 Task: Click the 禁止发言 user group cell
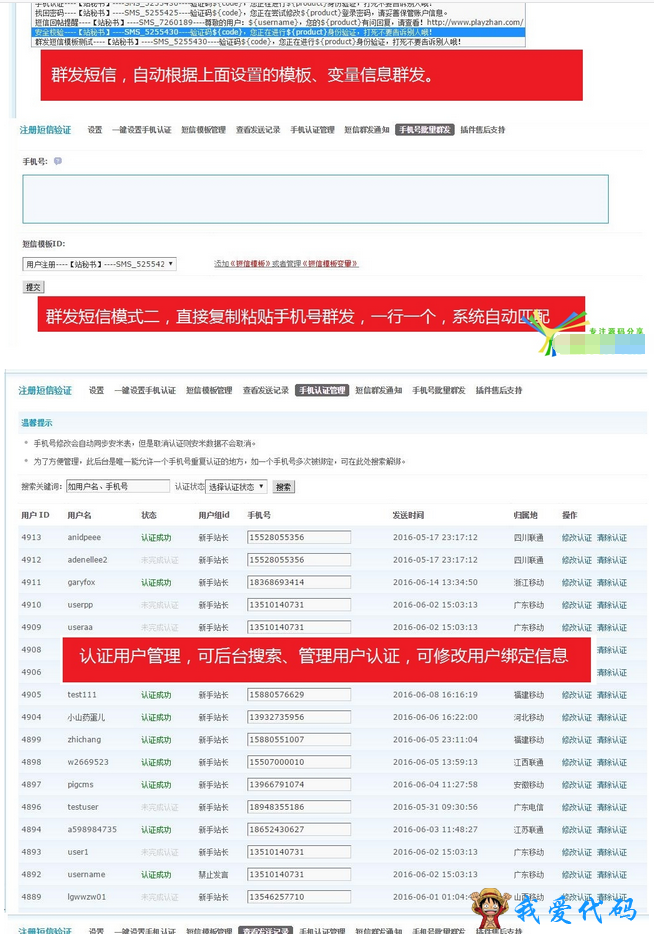pyautogui.click(x=213, y=875)
